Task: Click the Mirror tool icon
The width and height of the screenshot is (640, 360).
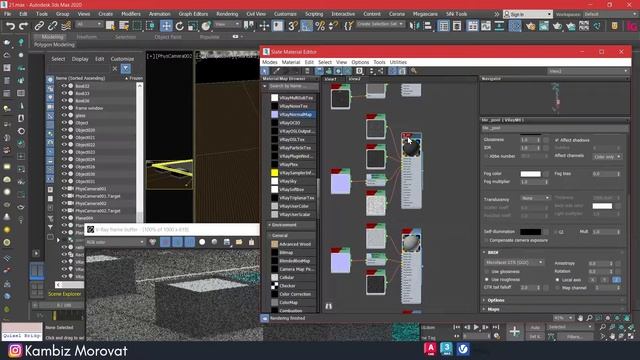Action: [x=414, y=26]
